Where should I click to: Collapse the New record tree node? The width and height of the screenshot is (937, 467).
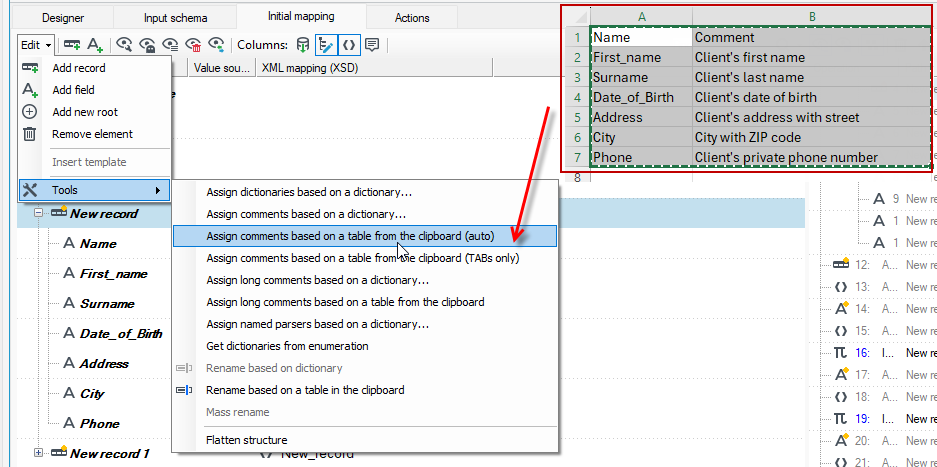(x=39, y=213)
